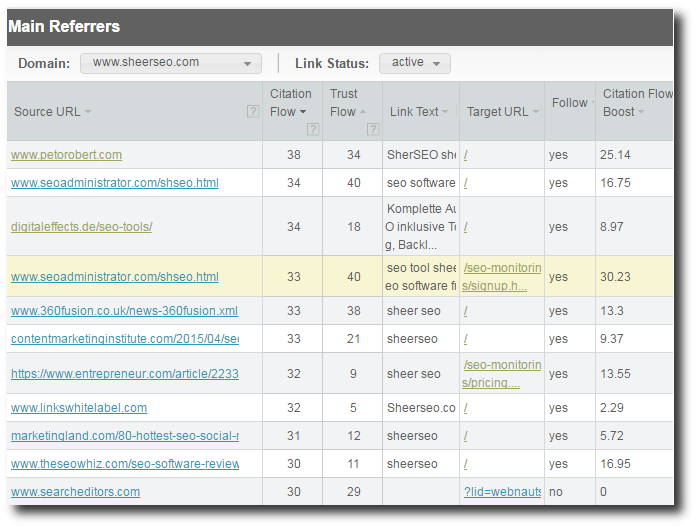697x528 pixels.
Task: Open target URL slash in theseowhiz row
Action: (x=465, y=464)
